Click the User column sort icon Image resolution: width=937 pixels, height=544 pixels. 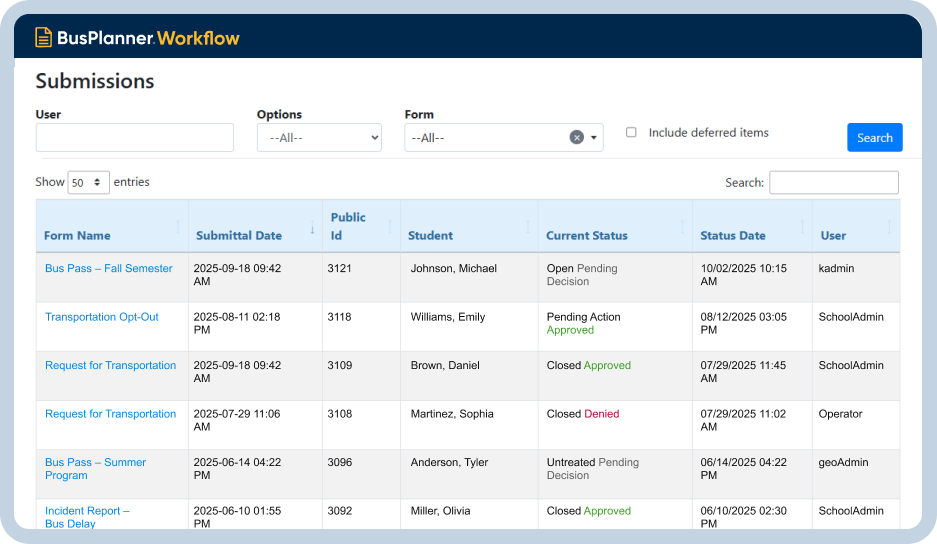[889, 227]
